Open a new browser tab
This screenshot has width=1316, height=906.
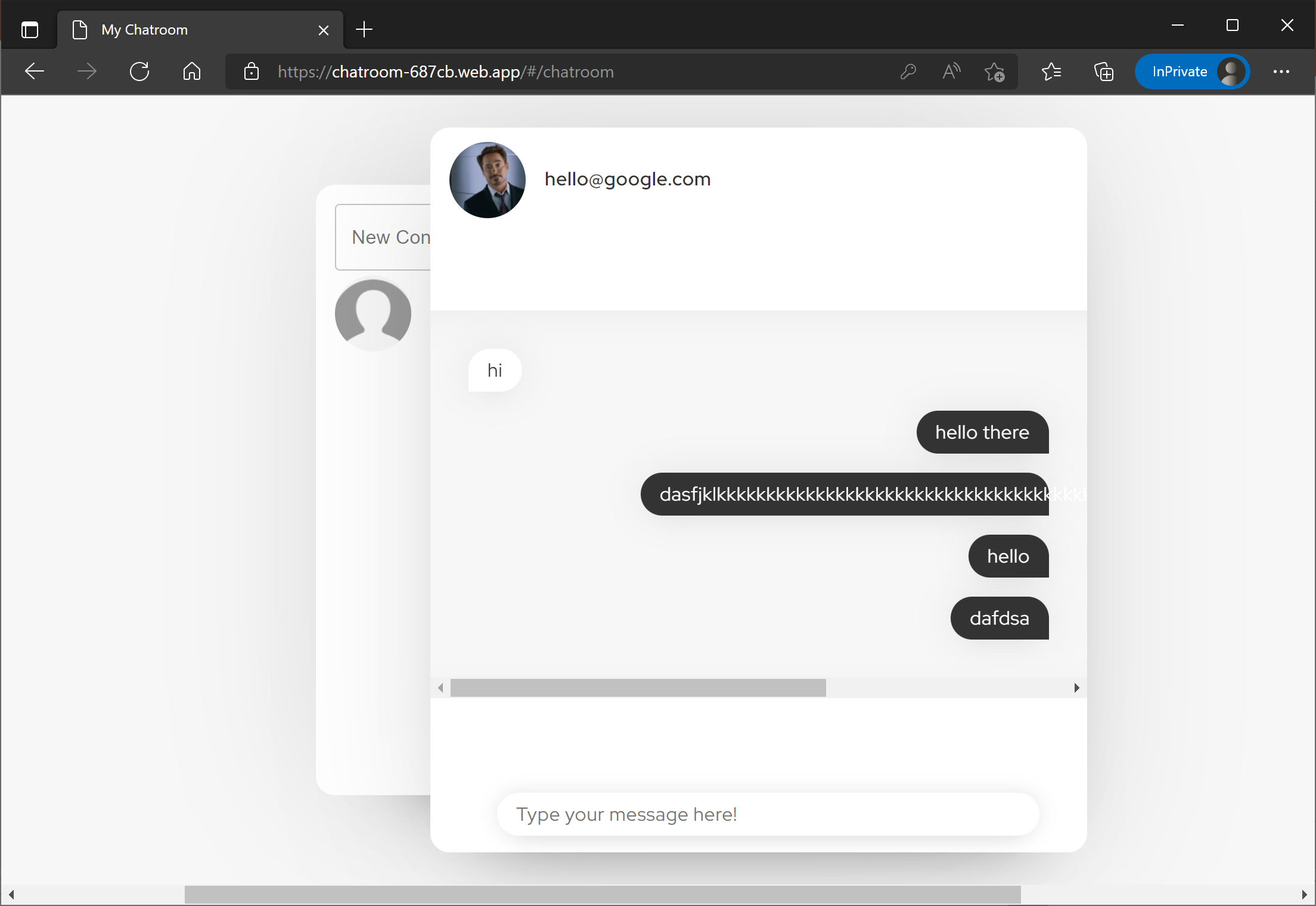point(364,29)
